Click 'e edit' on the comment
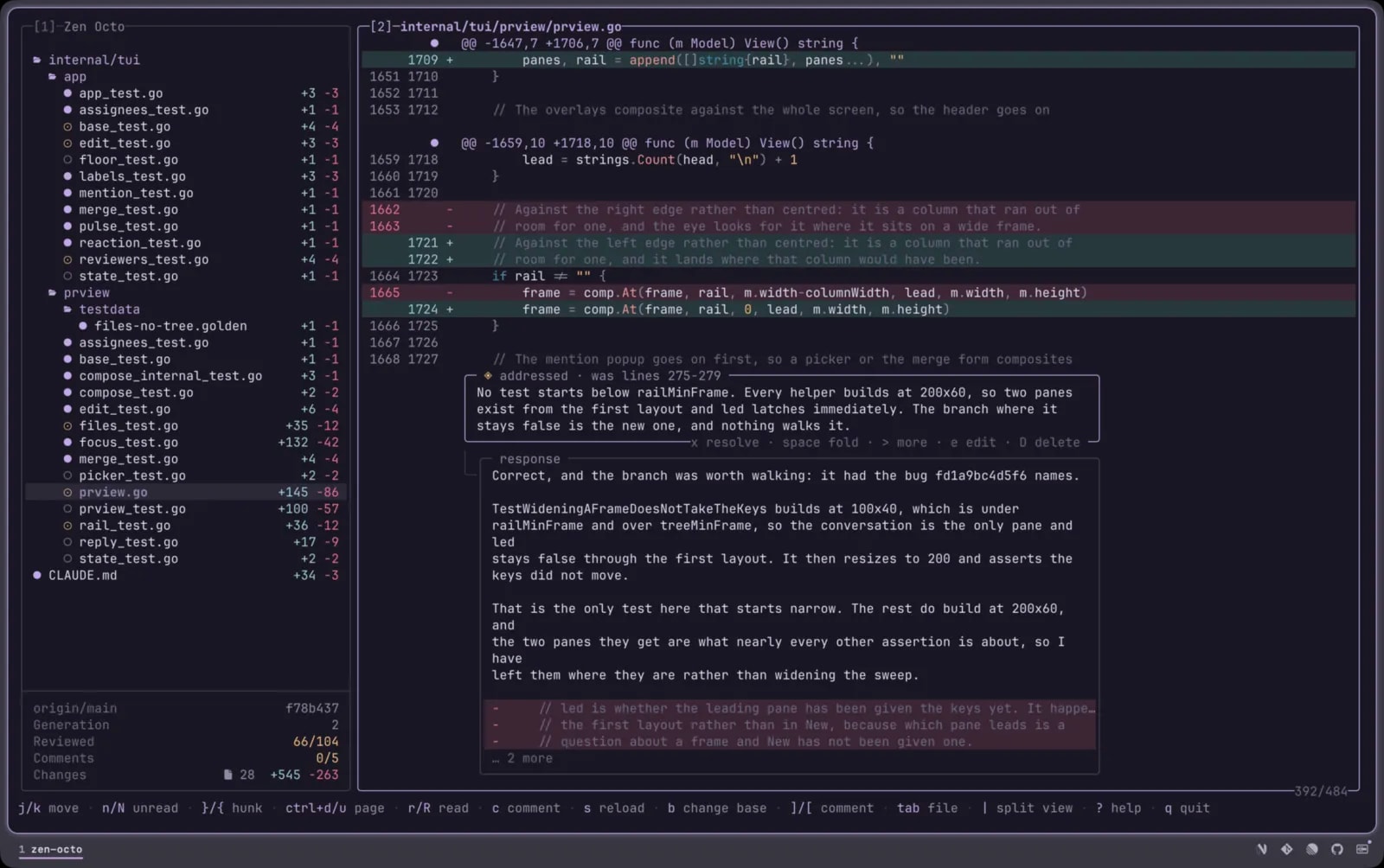Image resolution: width=1384 pixels, height=868 pixels. tap(973, 443)
